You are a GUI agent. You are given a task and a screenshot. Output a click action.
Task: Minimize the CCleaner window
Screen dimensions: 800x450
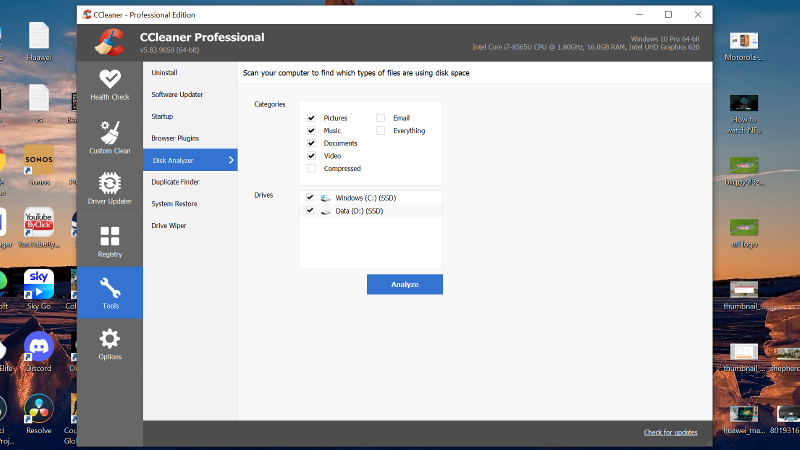639,15
